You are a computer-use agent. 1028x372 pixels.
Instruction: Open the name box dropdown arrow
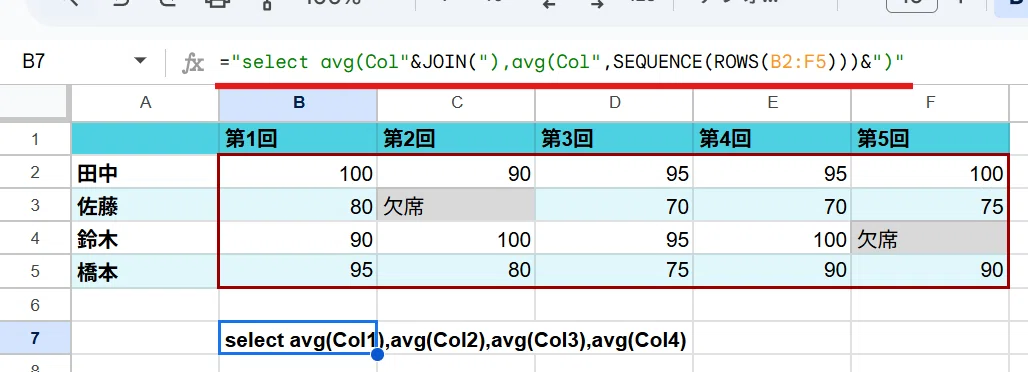pyautogui.click(x=140, y=62)
